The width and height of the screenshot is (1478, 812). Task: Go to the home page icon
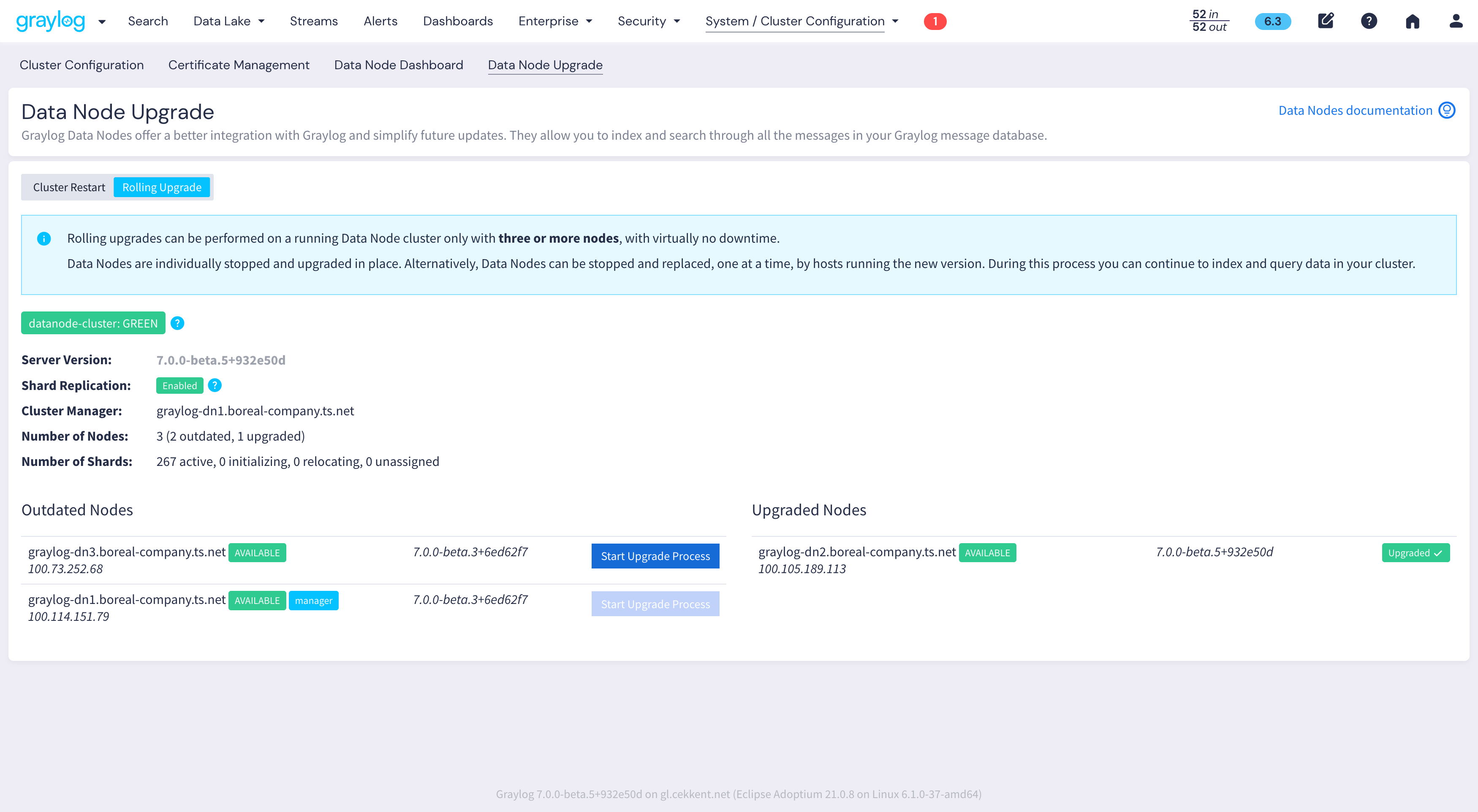tap(1412, 21)
